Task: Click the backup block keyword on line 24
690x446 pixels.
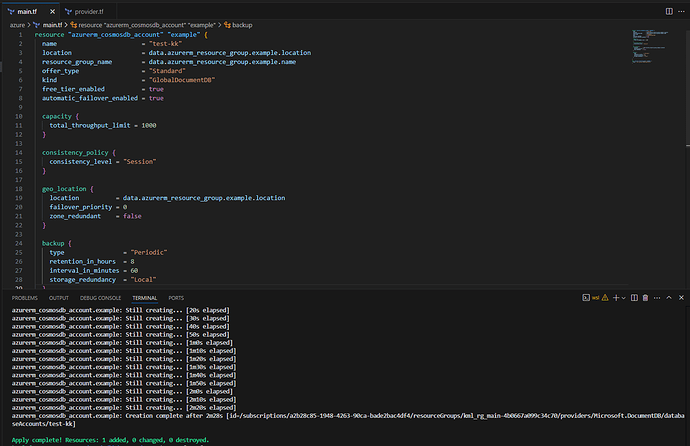Action: [x=53, y=243]
